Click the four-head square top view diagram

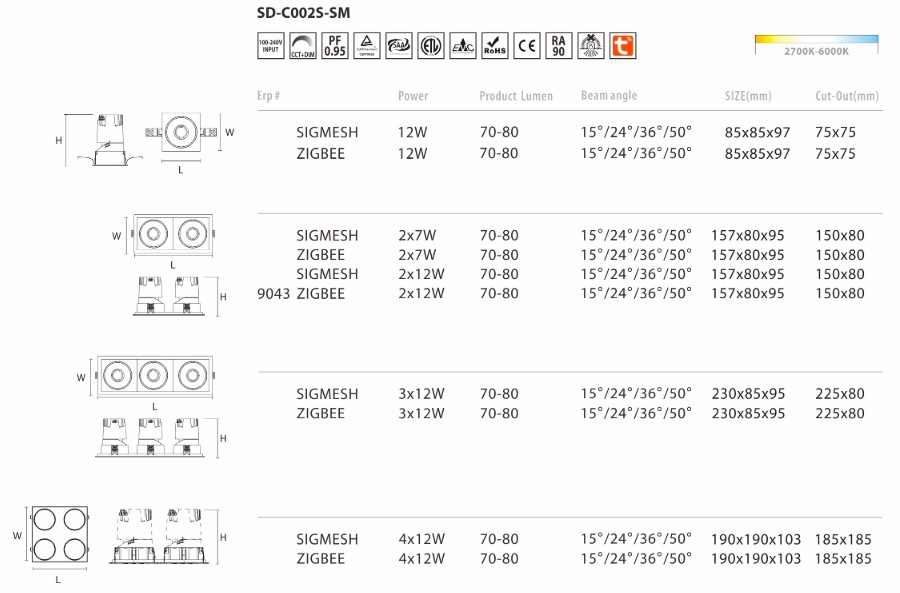click(x=60, y=535)
